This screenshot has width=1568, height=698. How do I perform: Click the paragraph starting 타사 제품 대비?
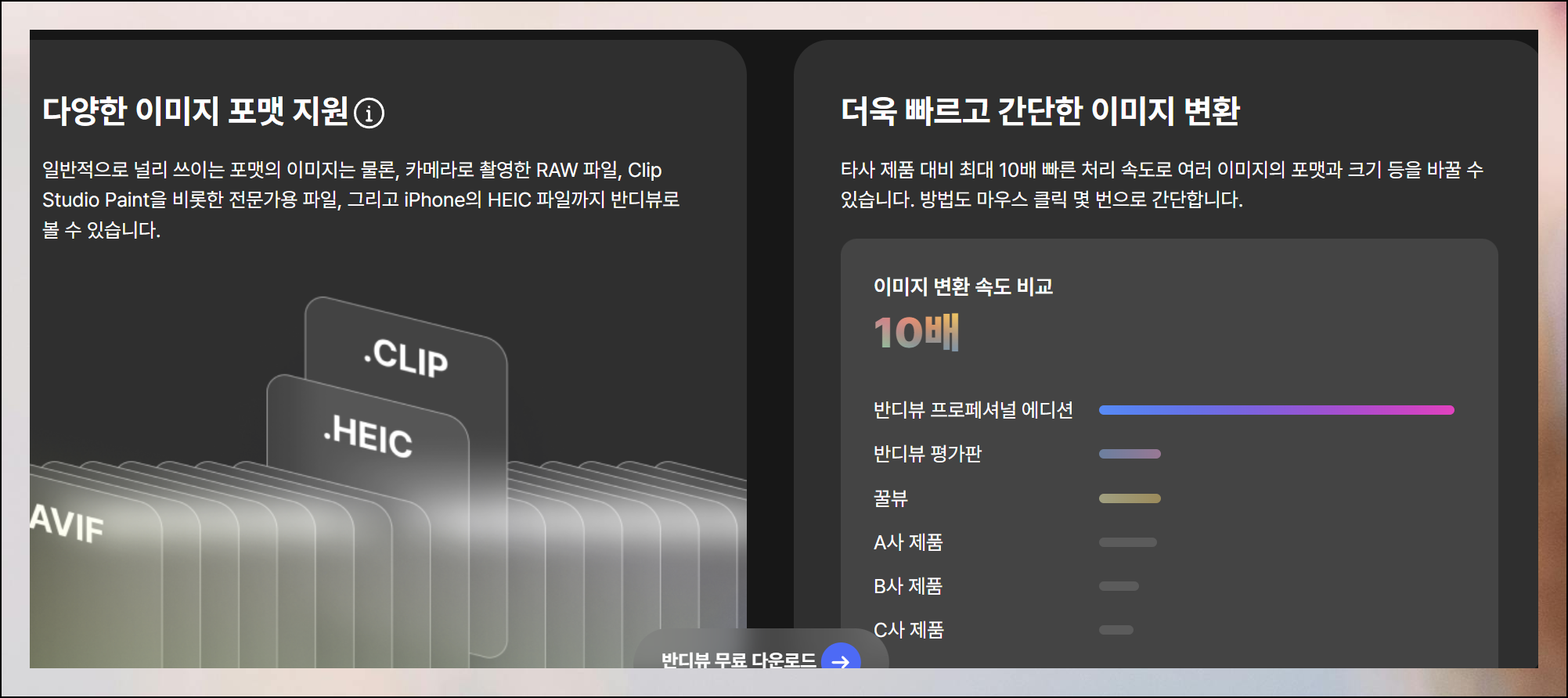(1162, 185)
